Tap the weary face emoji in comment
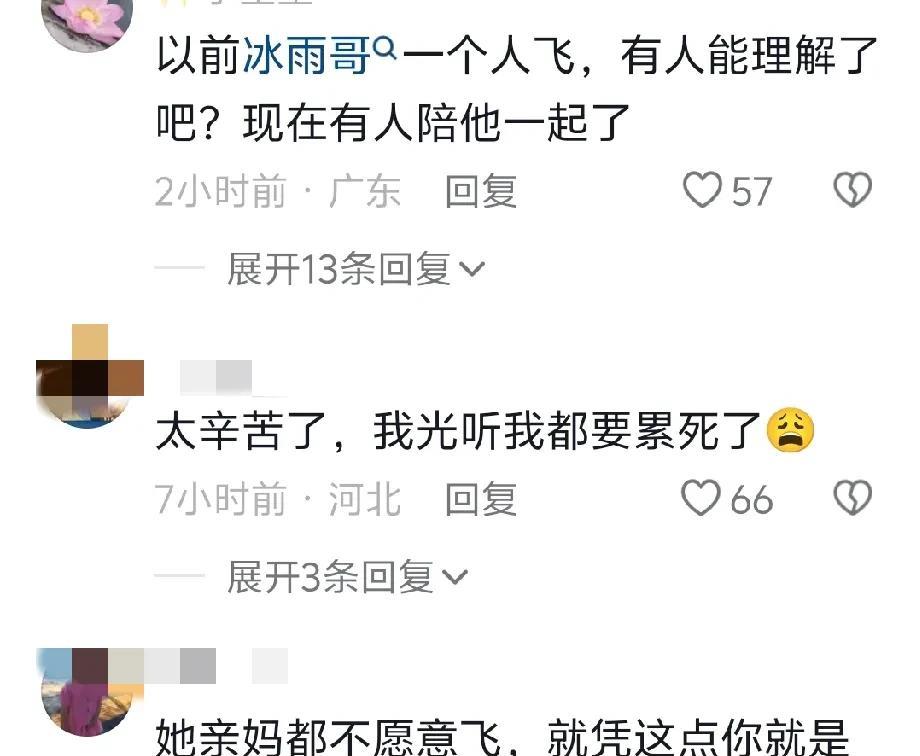Image resolution: width=920 pixels, height=756 pixels. [790, 431]
